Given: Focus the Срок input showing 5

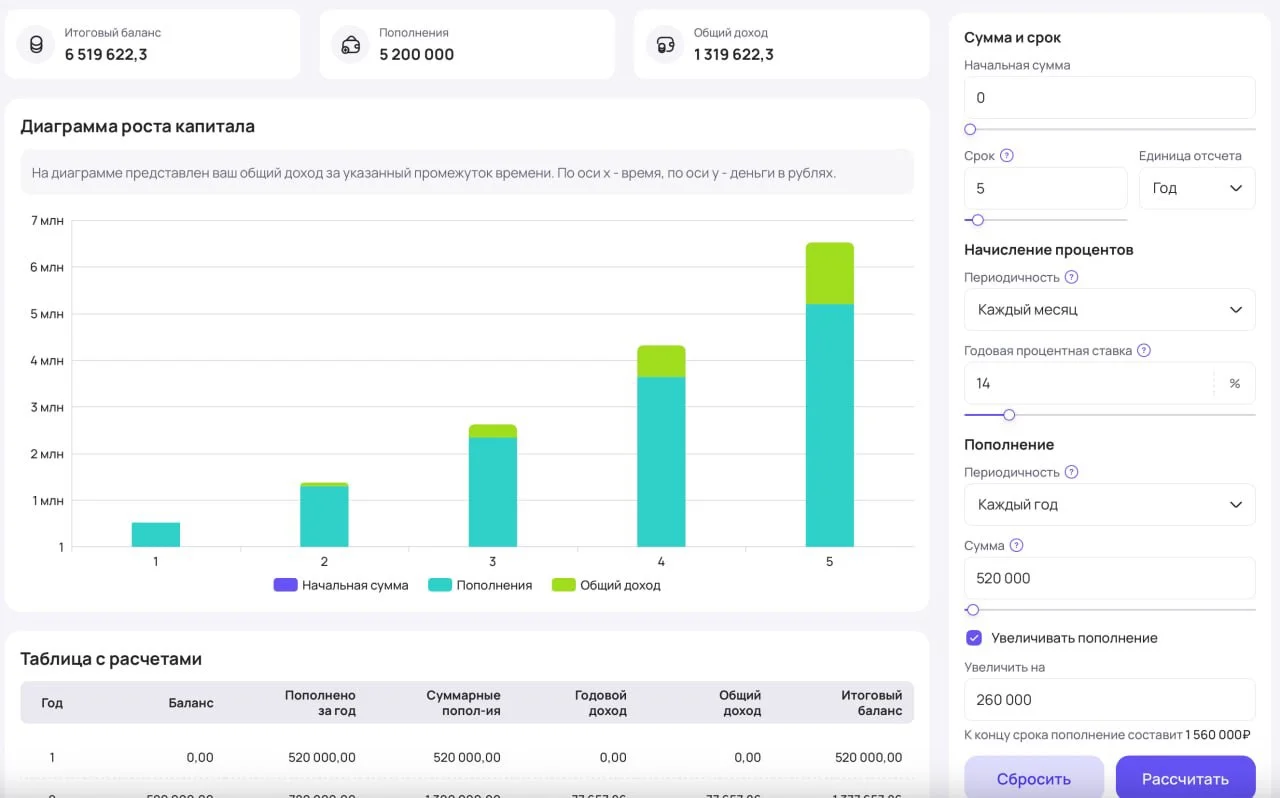Looking at the screenshot, I should [x=1046, y=188].
